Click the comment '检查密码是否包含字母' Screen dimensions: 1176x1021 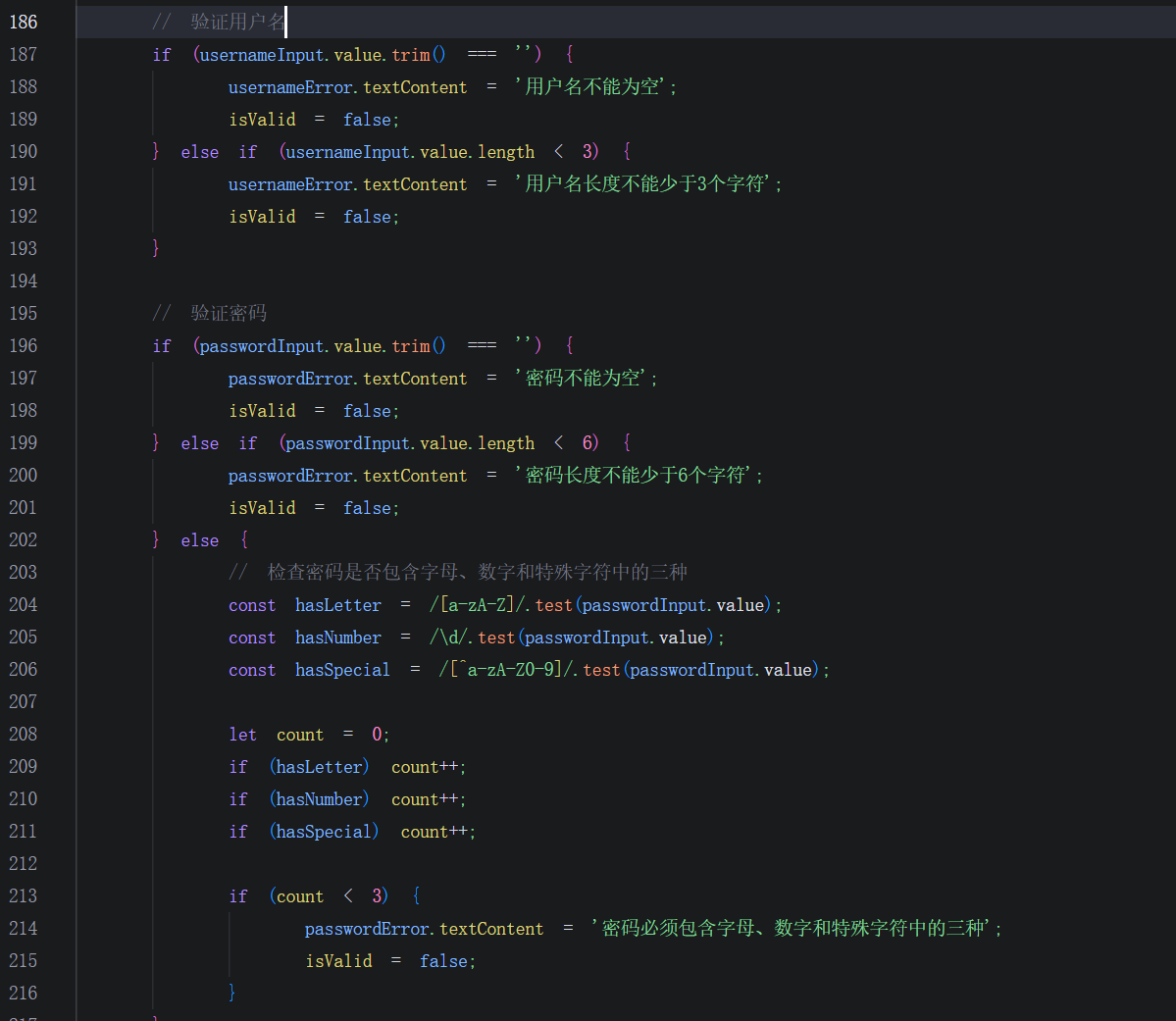(363, 573)
